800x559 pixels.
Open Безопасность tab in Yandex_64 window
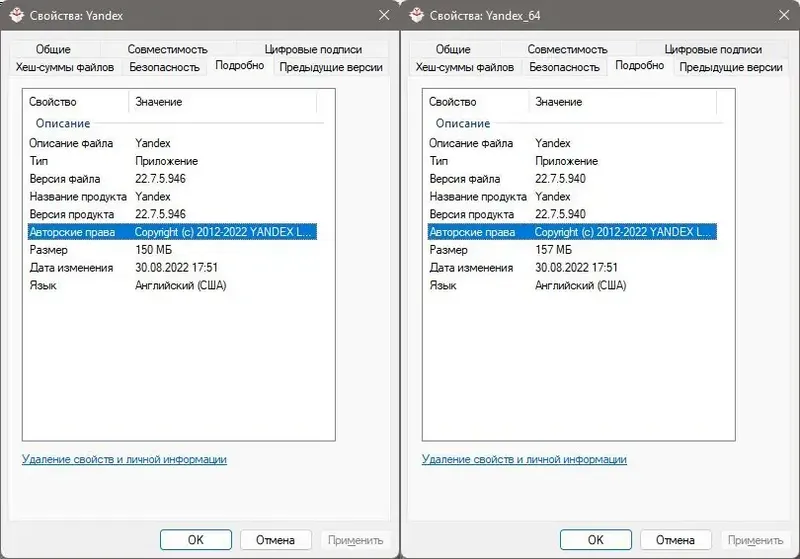pos(564,67)
